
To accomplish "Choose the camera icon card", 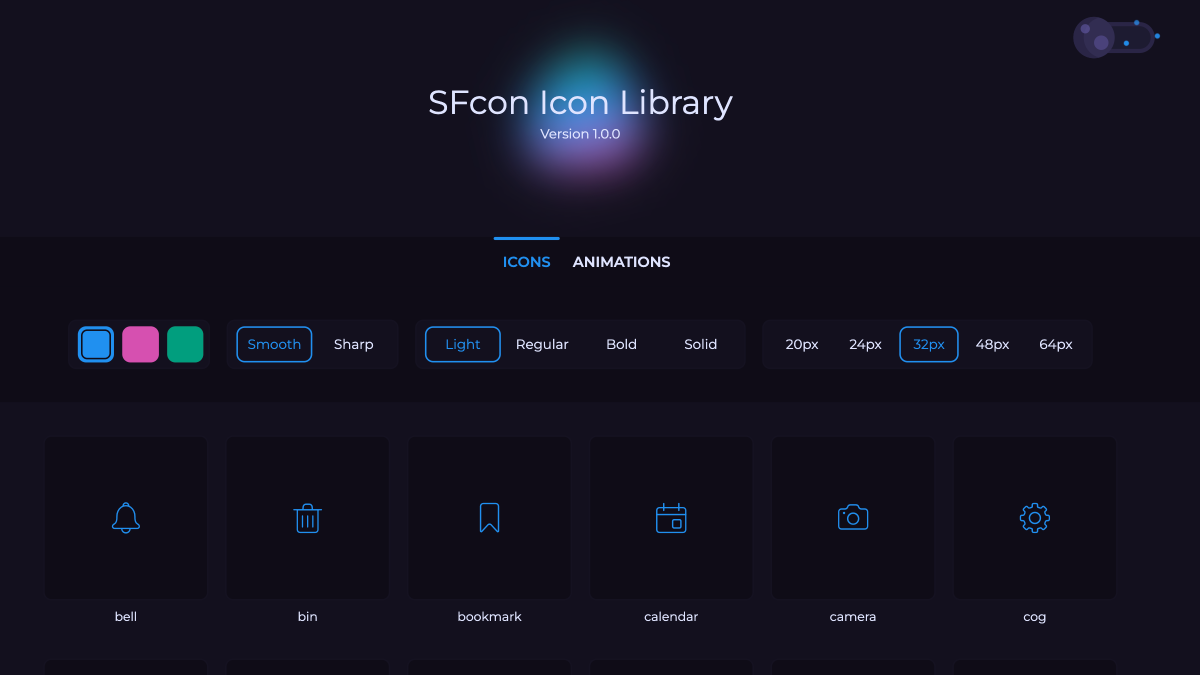I will (x=853, y=518).
